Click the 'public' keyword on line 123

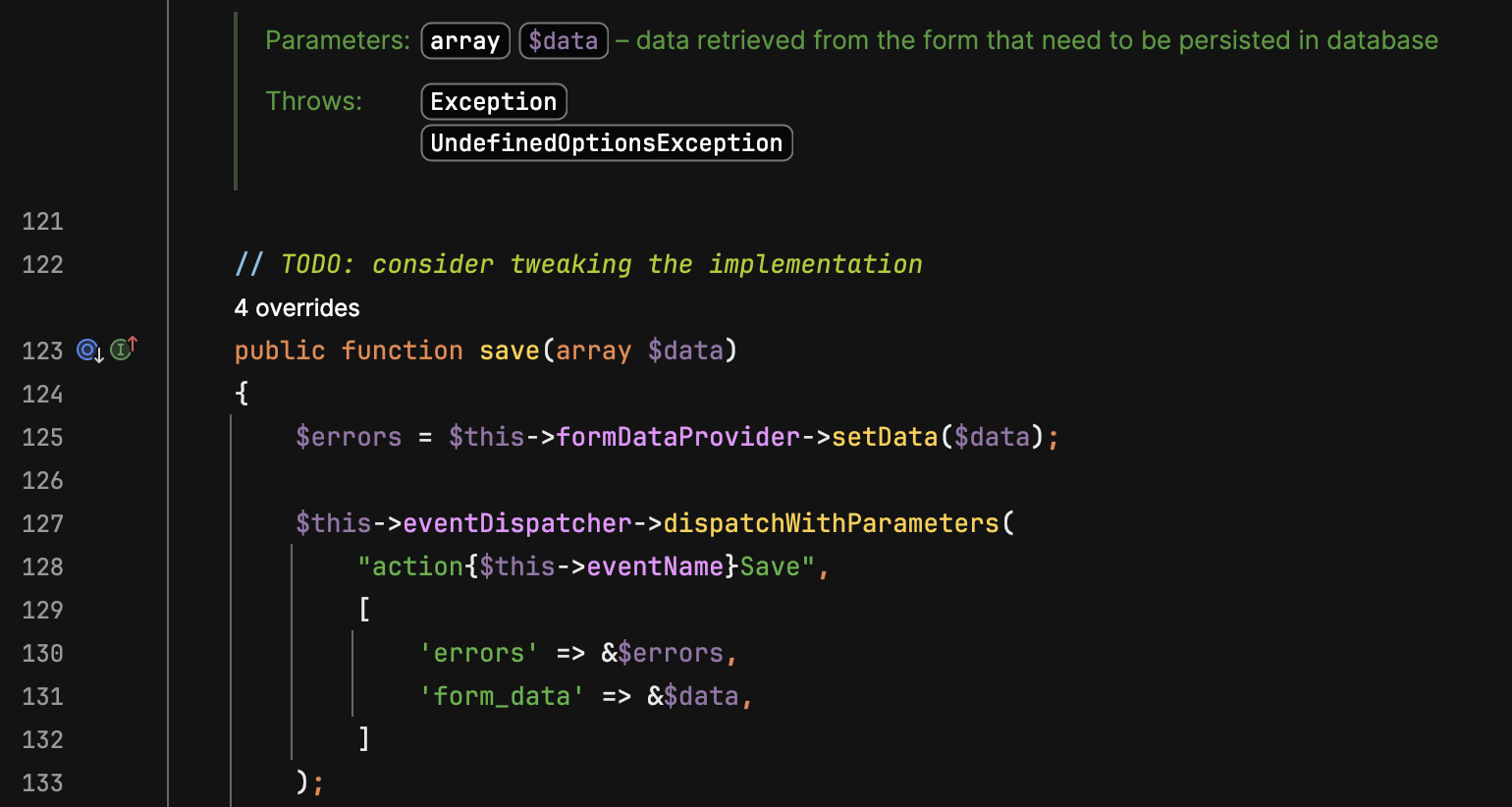coord(280,351)
